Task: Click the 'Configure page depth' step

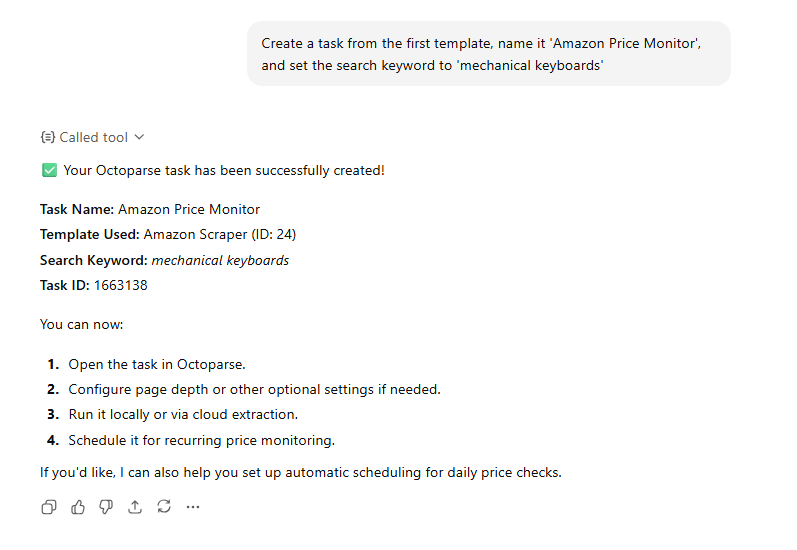Action: click(254, 389)
